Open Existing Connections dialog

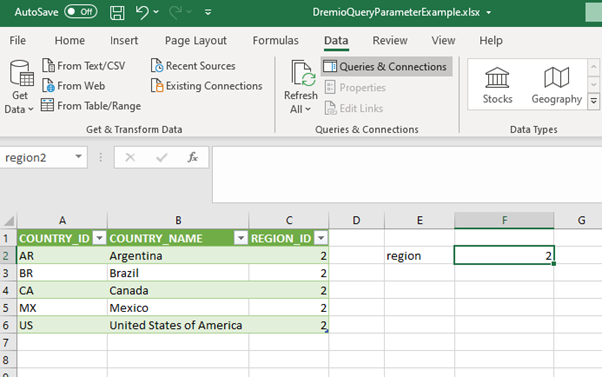tap(207, 86)
